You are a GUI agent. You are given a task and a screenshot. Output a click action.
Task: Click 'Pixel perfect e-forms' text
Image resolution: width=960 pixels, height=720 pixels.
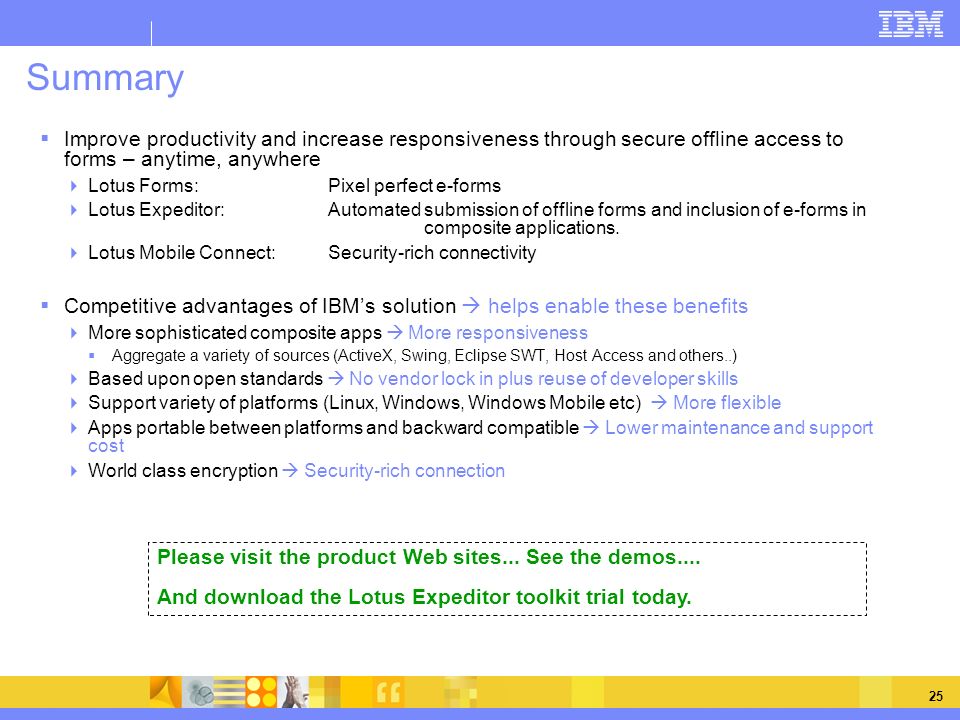click(414, 186)
